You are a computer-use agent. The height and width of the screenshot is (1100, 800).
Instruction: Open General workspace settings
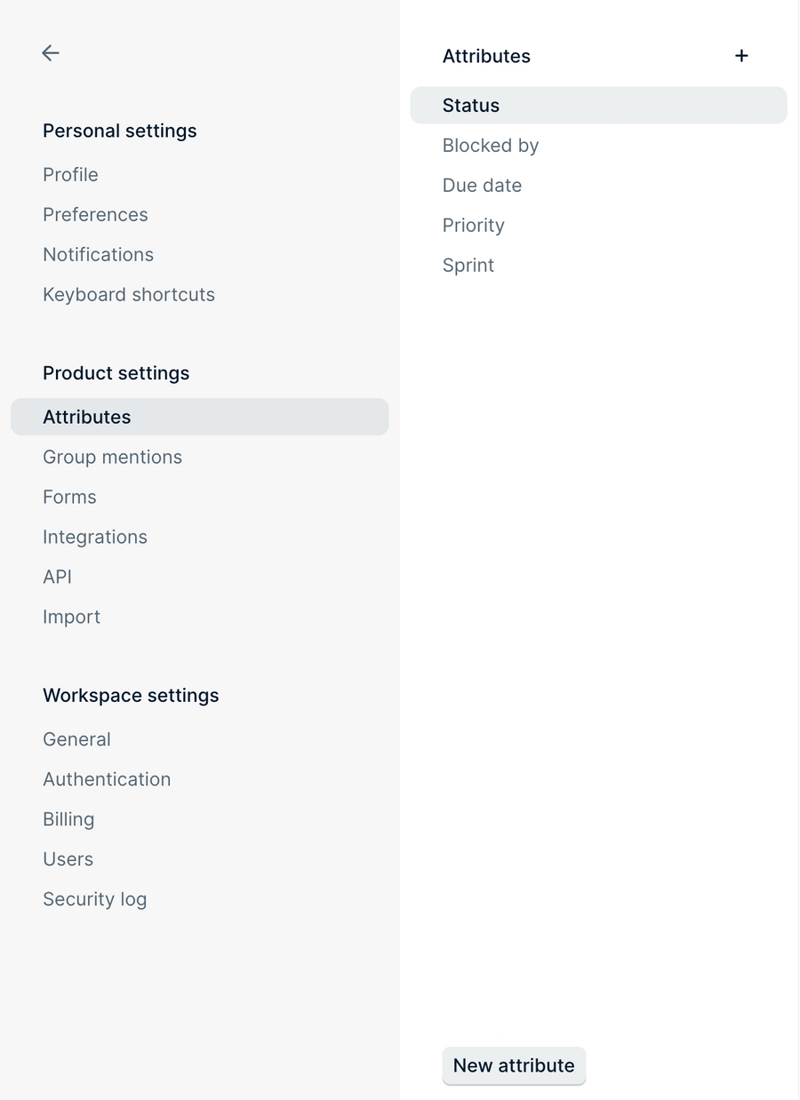[76, 738]
